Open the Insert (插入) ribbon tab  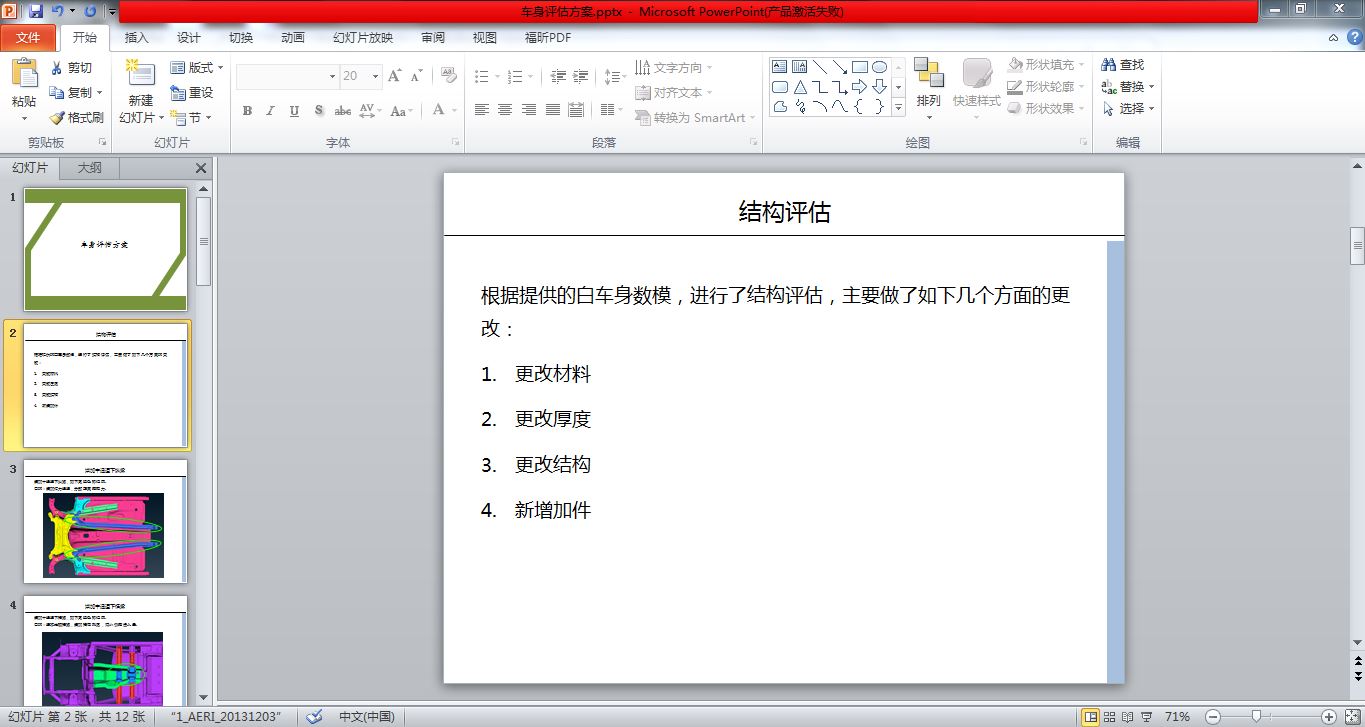[x=136, y=38]
